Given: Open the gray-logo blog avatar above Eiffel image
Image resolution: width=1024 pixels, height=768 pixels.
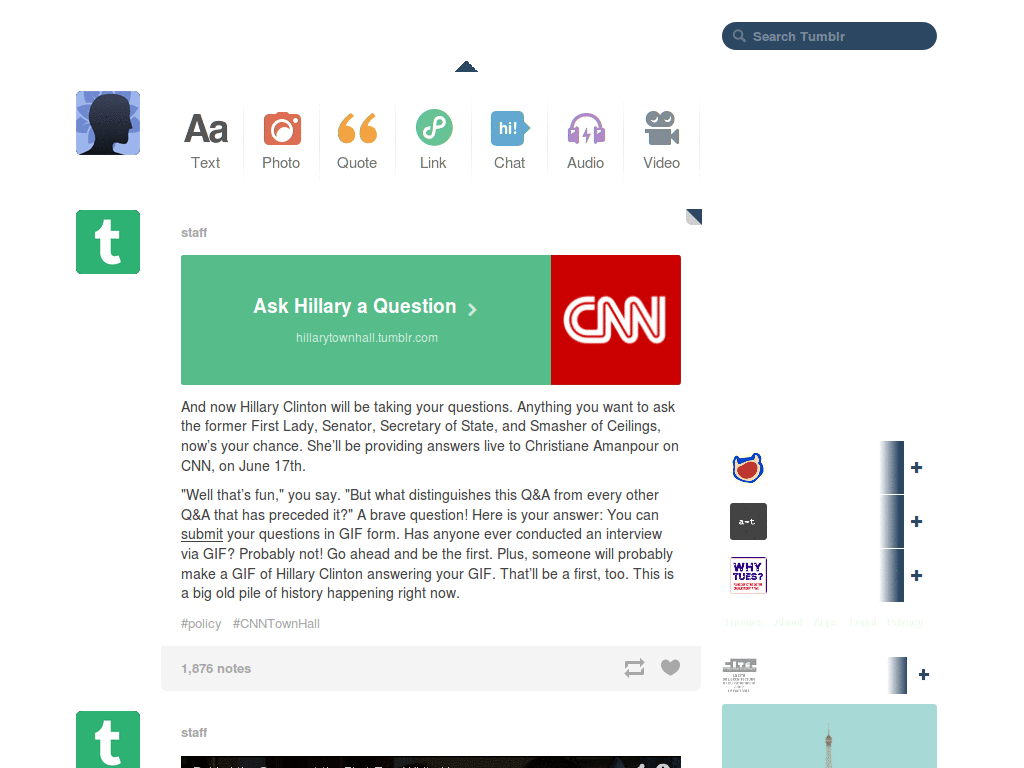Looking at the screenshot, I should click(x=740, y=675).
